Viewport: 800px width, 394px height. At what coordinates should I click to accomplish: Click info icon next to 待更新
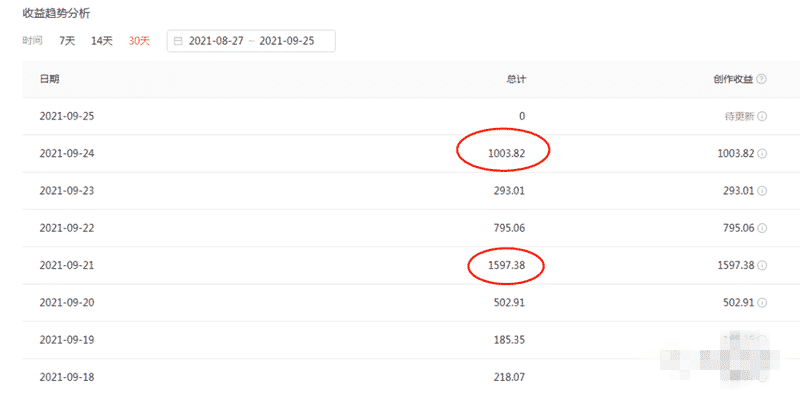point(762,116)
